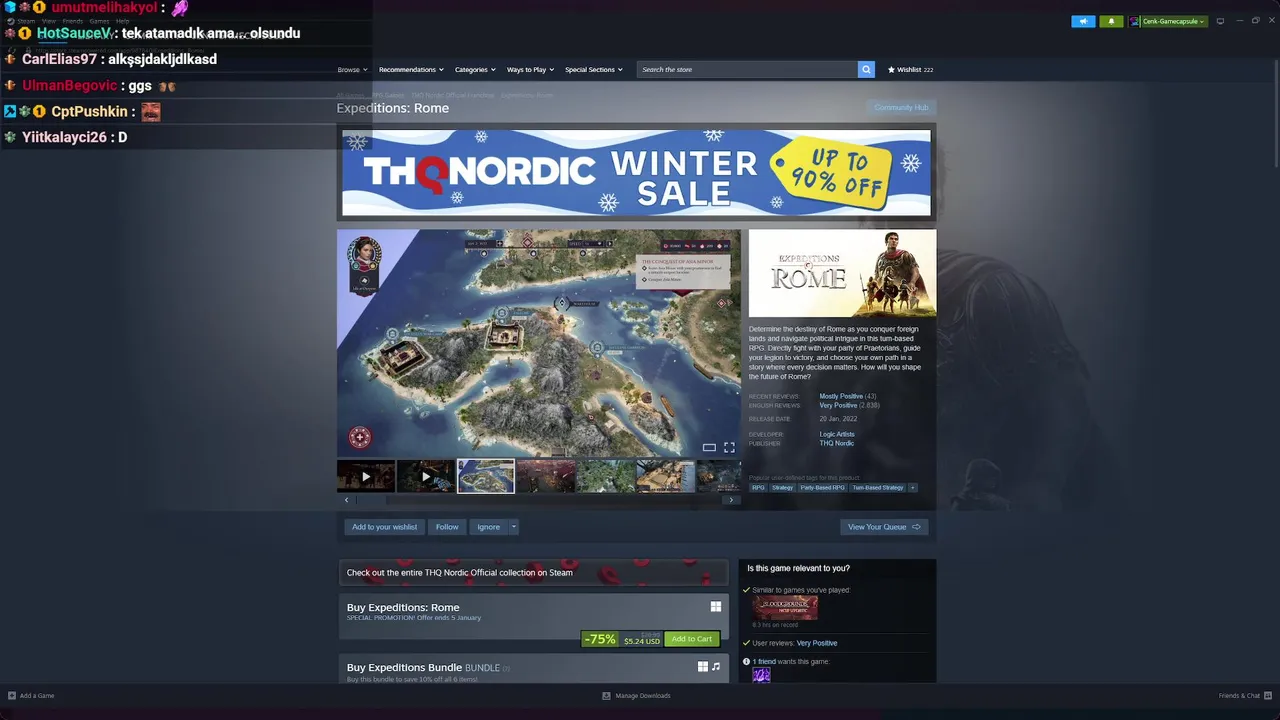The height and width of the screenshot is (720, 1280).
Task: Open the Help menu
Action: pos(122,21)
